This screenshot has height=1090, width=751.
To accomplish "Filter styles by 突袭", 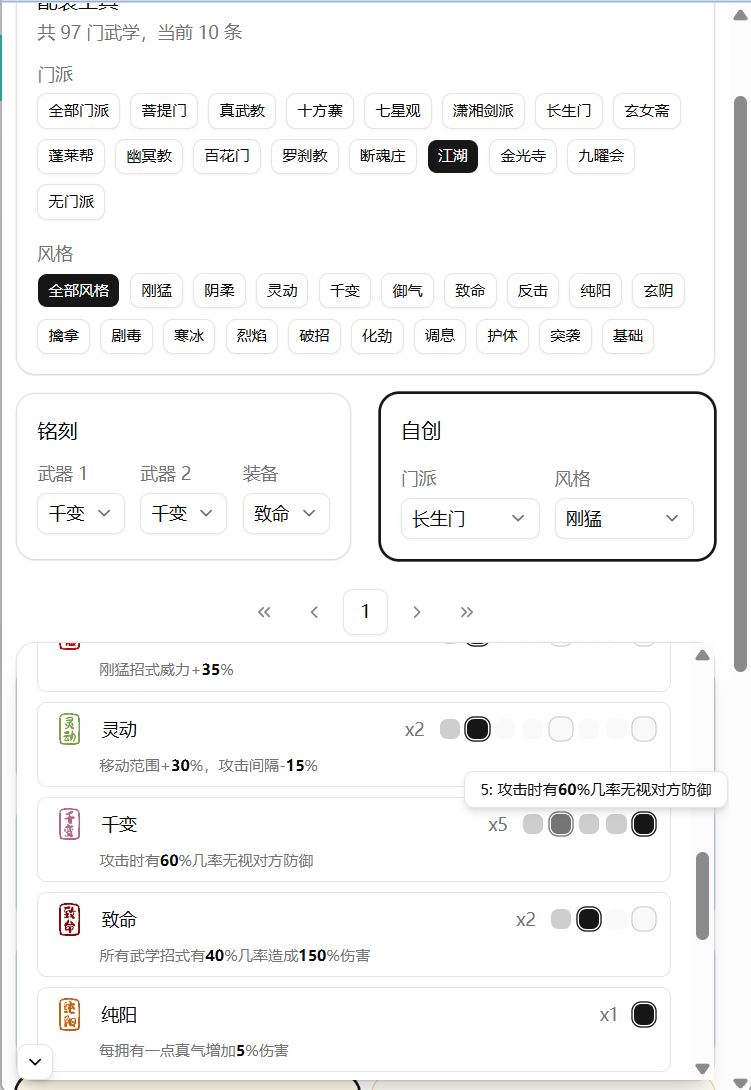I will (x=565, y=336).
